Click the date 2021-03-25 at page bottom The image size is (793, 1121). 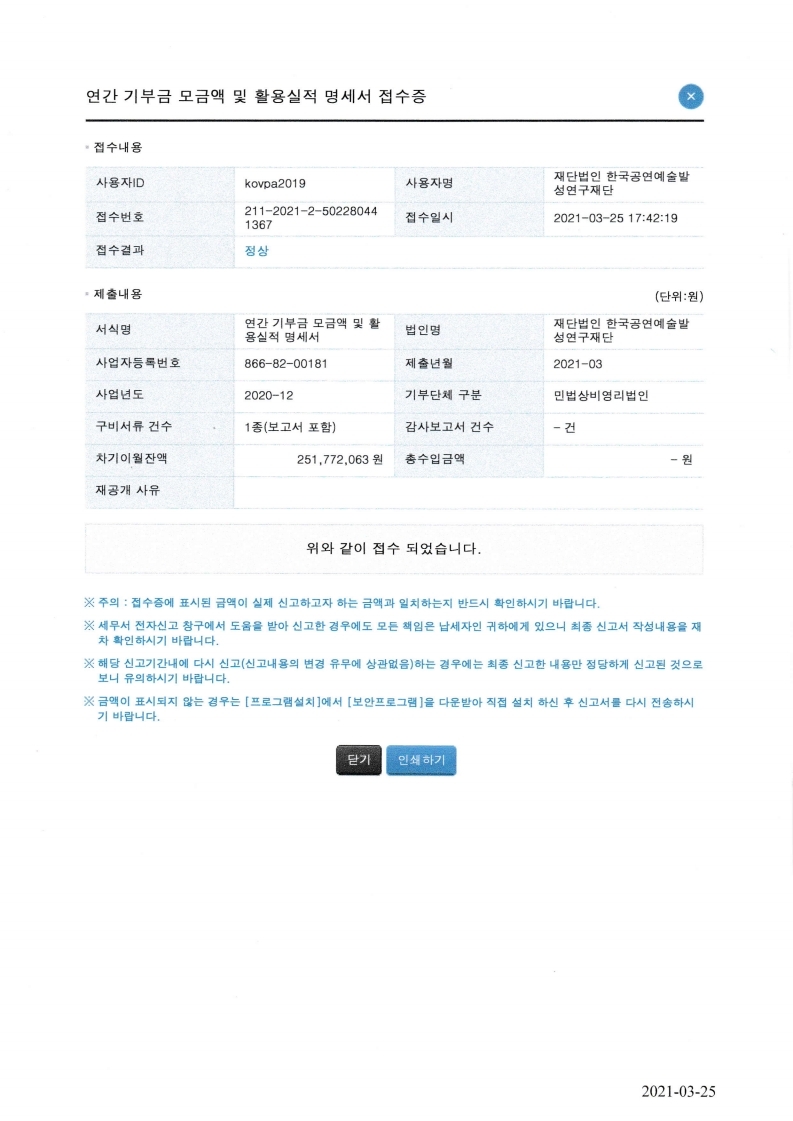pyautogui.click(x=678, y=1091)
